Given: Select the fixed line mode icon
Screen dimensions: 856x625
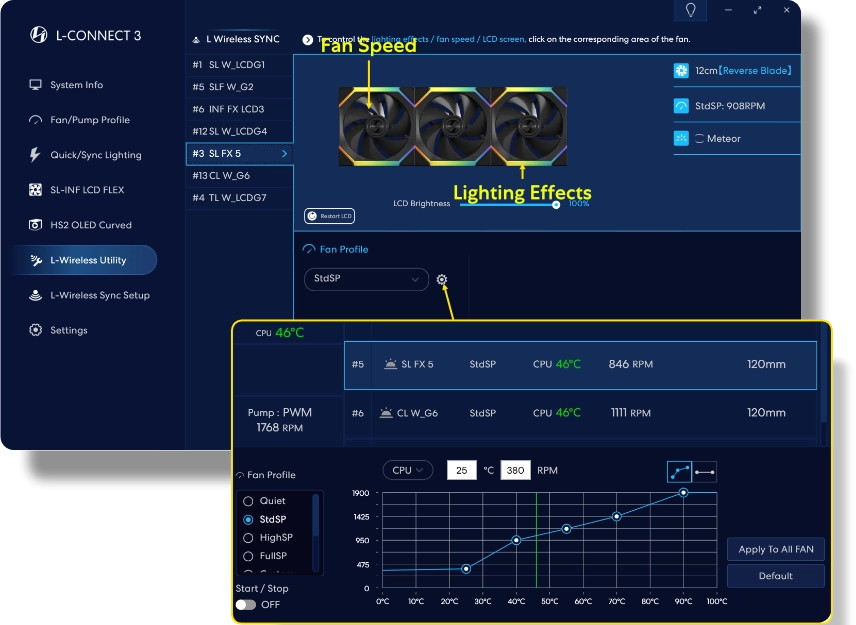Looking at the screenshot, I should coord(705,472).
